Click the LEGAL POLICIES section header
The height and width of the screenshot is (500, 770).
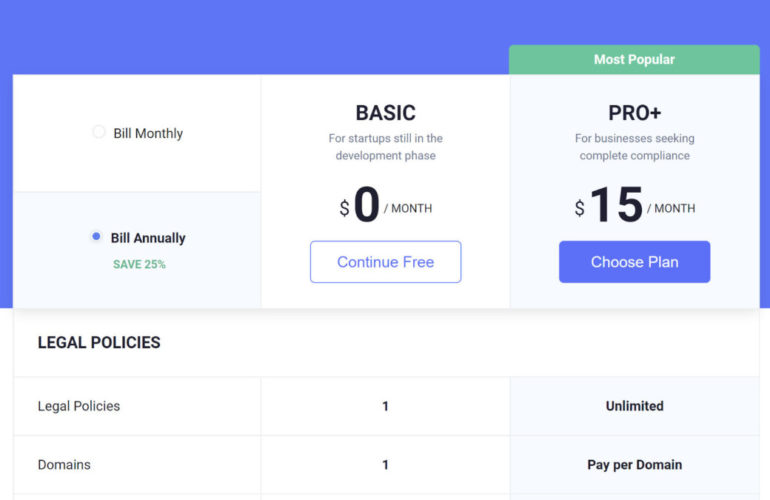pyautogui.click(x=99, y=343)
